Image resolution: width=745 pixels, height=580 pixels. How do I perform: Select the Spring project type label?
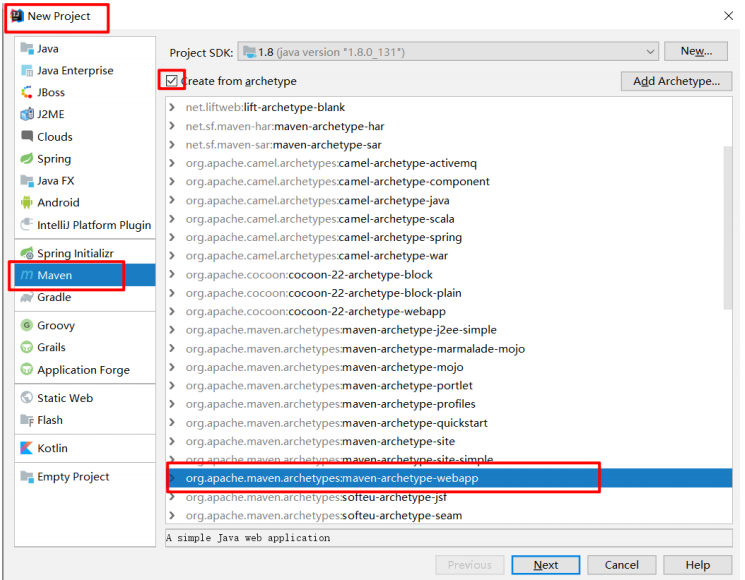pyautogui.click(x=54, y=159)
